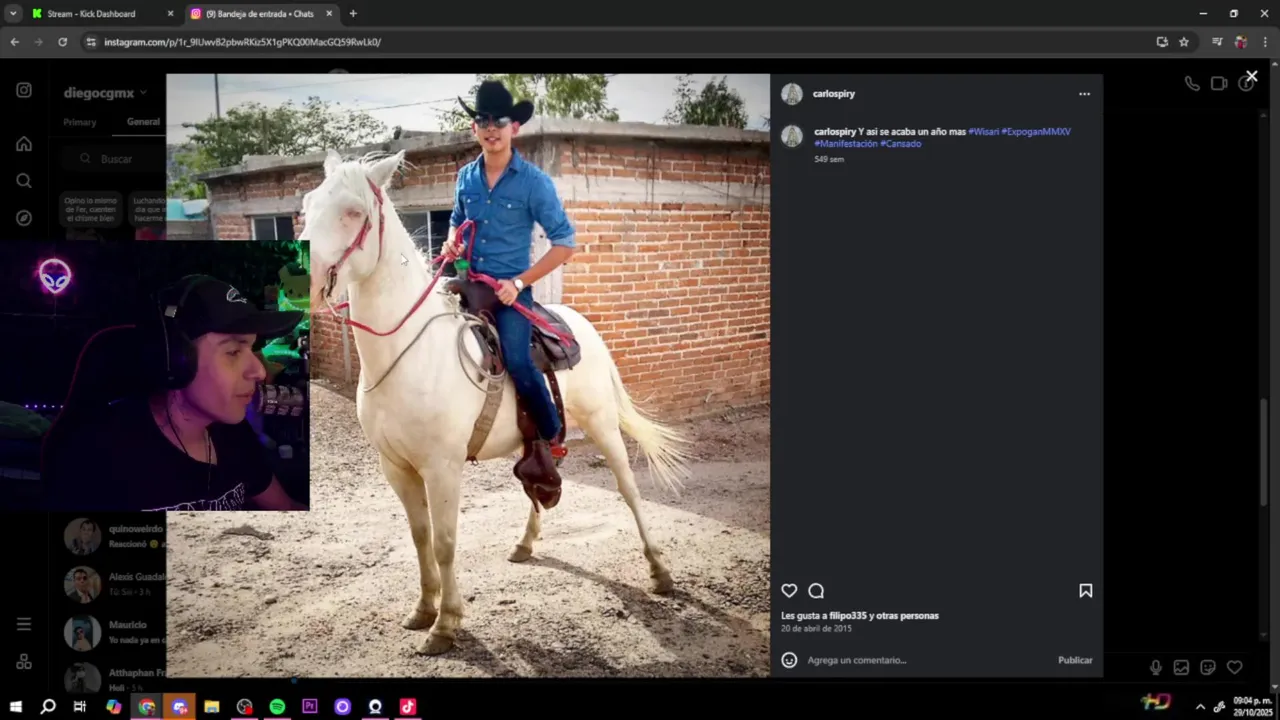Open the browser media control icon
The height and width of the screenshot is (720, 1280).
[x=1217, y=42]
